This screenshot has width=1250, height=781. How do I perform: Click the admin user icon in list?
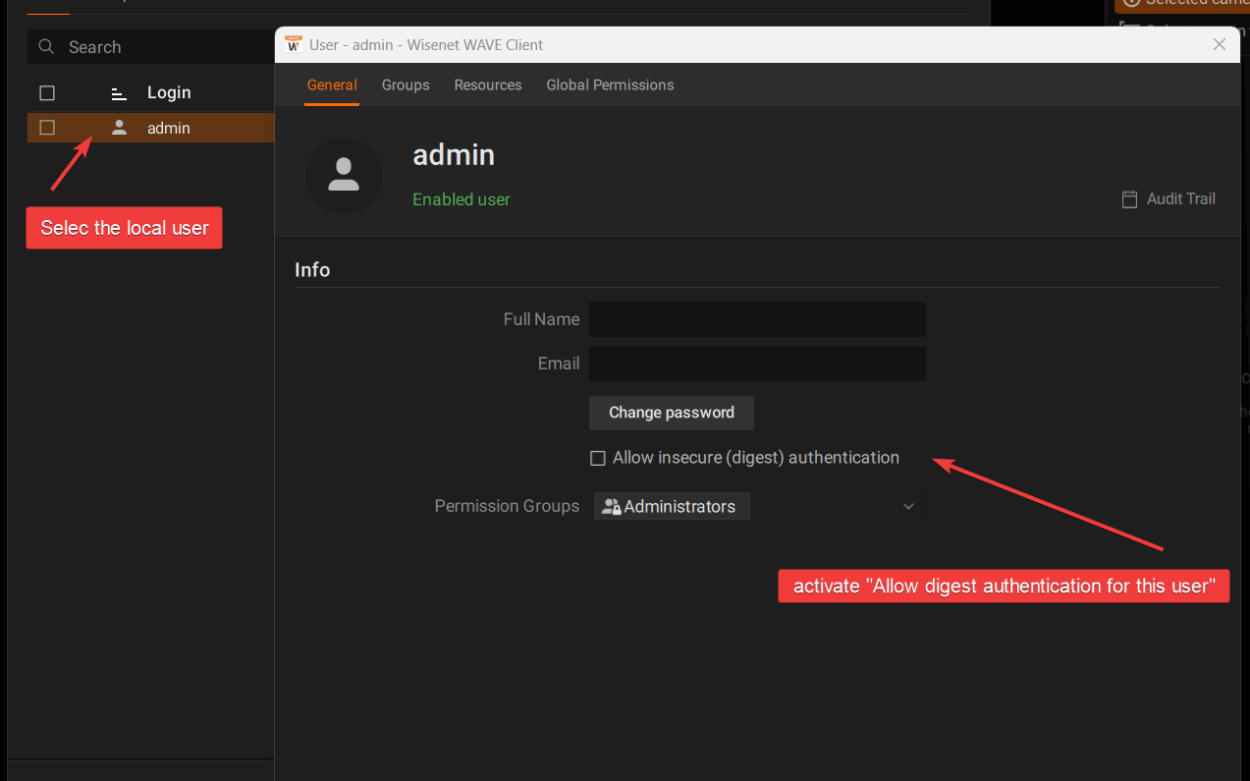click(x=119, y=128)
